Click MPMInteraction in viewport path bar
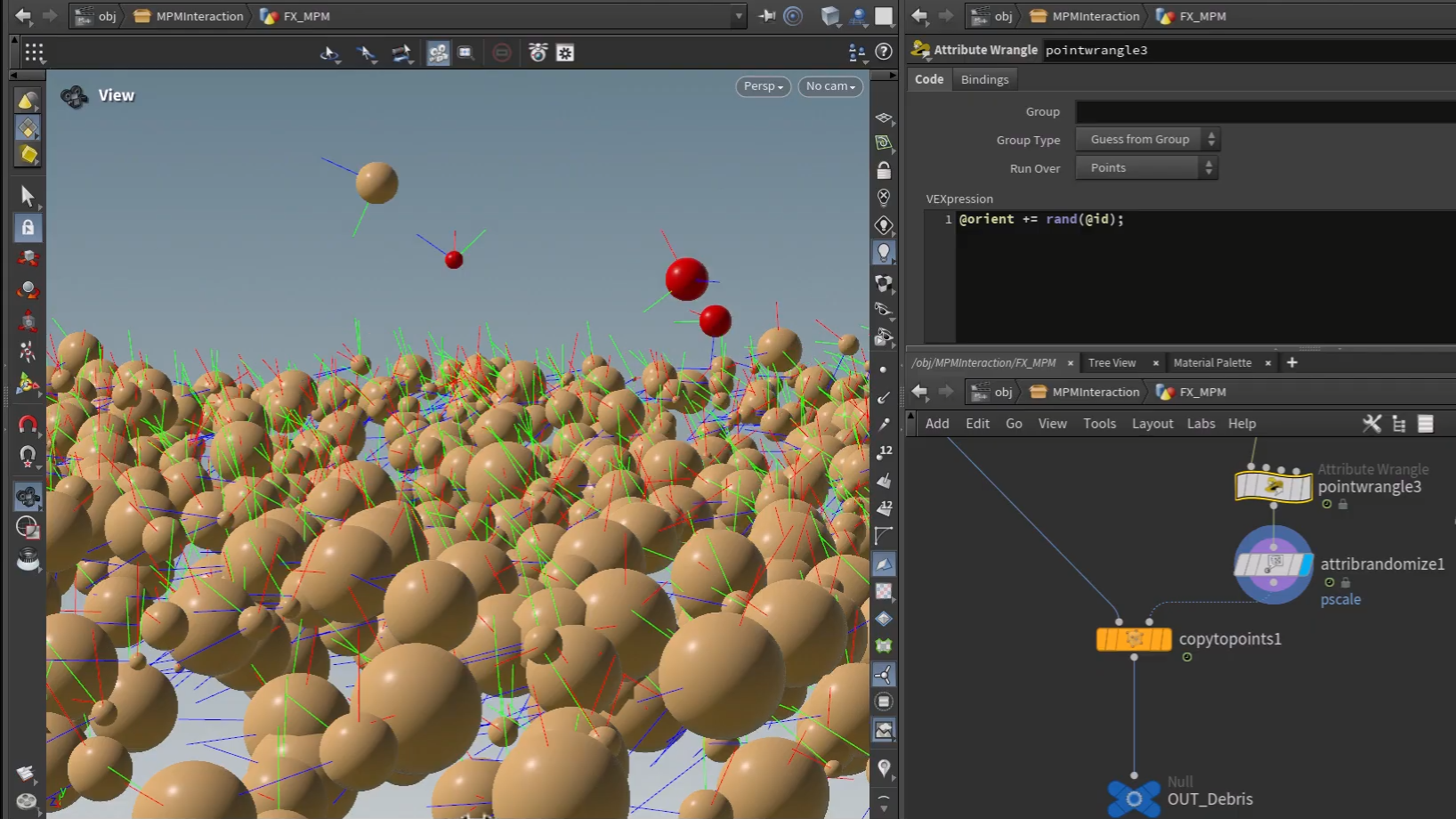This screenshot has height=819, width=1456. coord(199,16)
